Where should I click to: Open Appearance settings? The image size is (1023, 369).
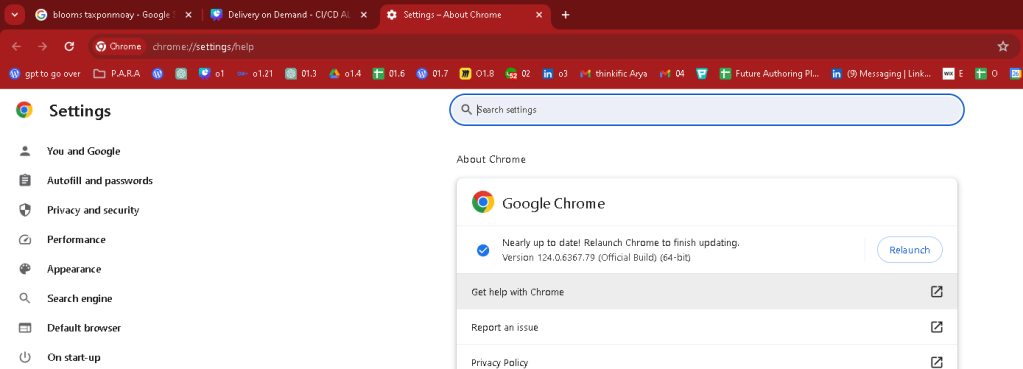pos(74,269)
